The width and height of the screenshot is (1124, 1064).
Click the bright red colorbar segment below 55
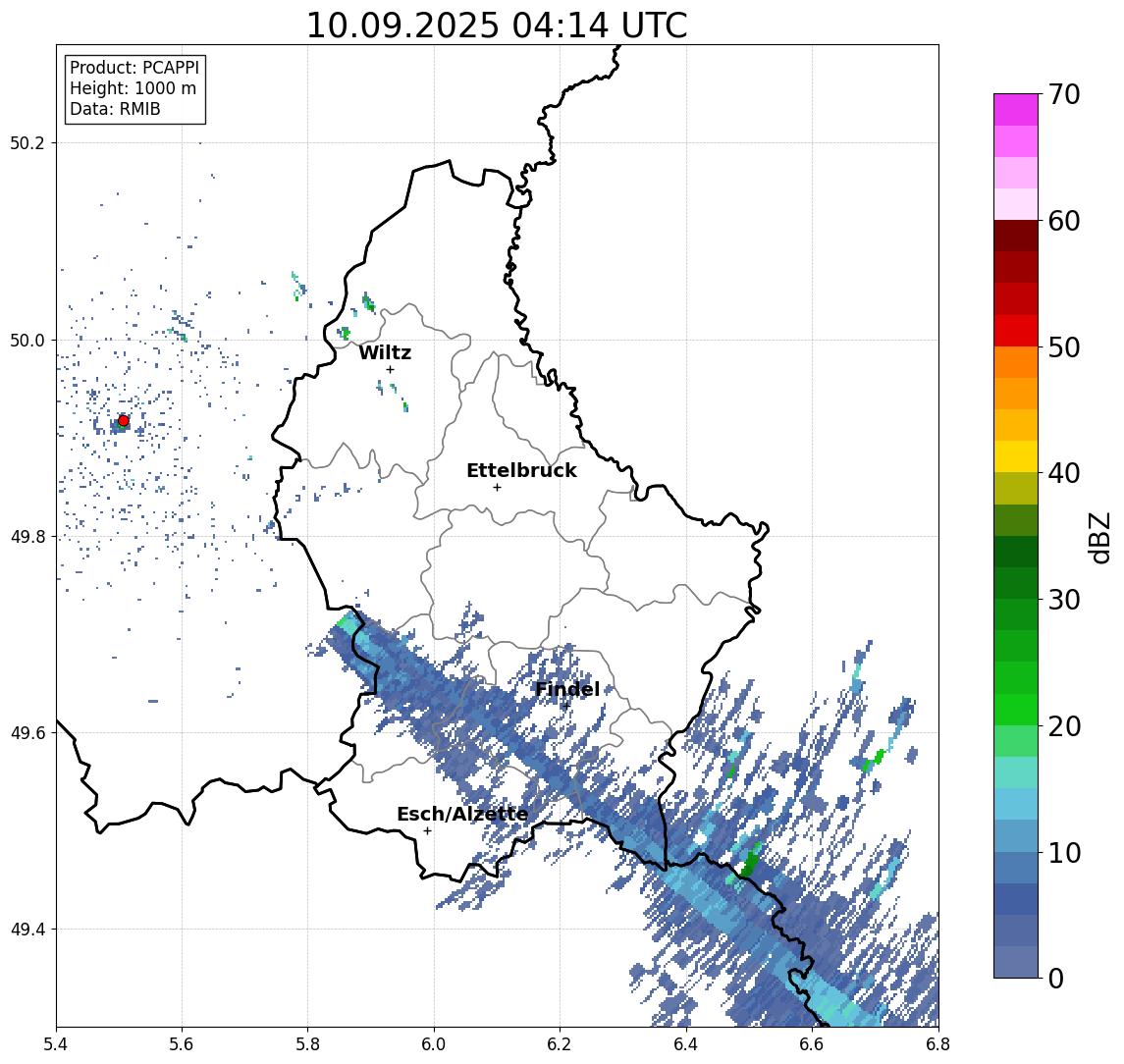(x=1016, y=331)
